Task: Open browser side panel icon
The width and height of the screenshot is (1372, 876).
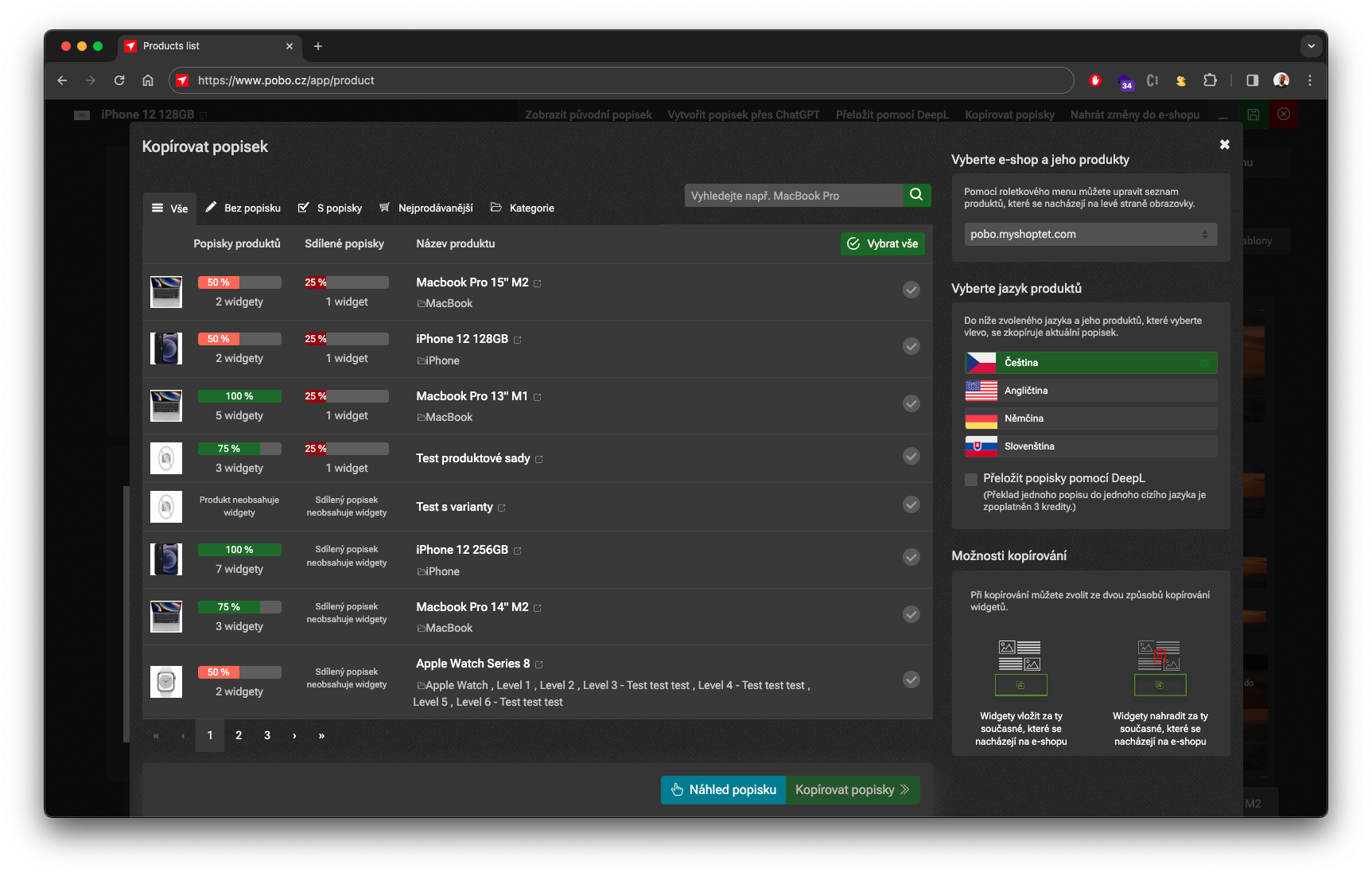Action: [1253, 80]
